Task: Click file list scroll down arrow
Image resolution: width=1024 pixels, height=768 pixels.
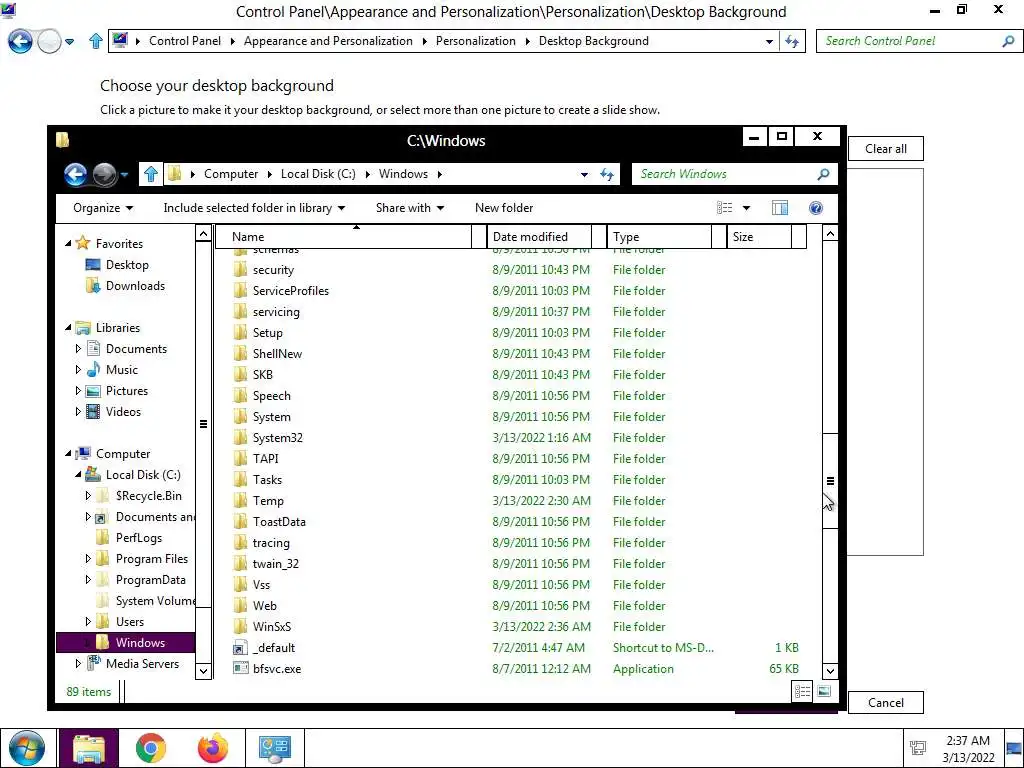Action: click(x=830, y=671)
